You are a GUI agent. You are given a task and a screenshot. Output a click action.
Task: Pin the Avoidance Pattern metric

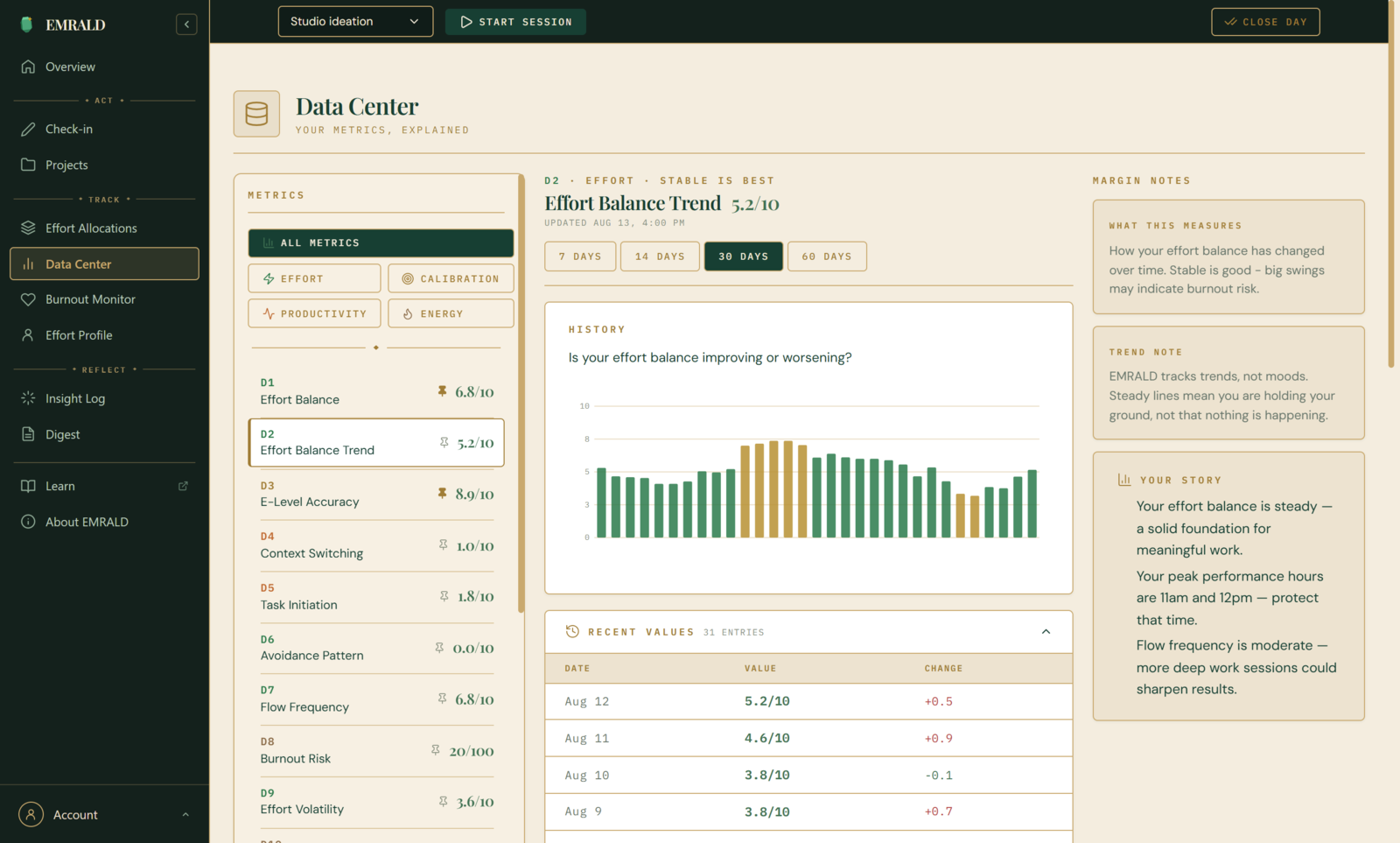[439, 648]
